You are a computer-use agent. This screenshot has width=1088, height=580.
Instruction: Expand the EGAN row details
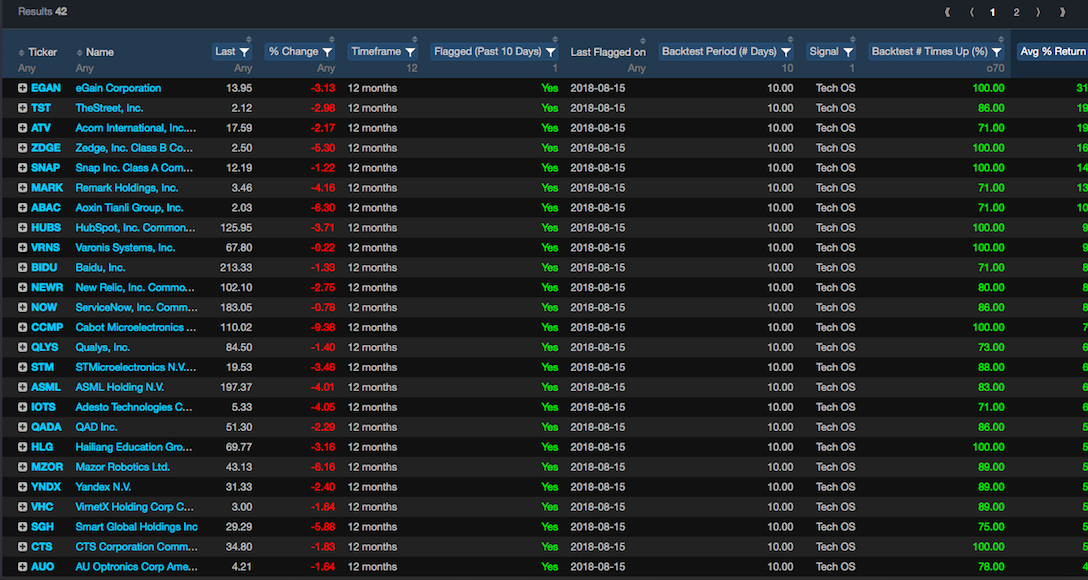(x=22, y=88)
